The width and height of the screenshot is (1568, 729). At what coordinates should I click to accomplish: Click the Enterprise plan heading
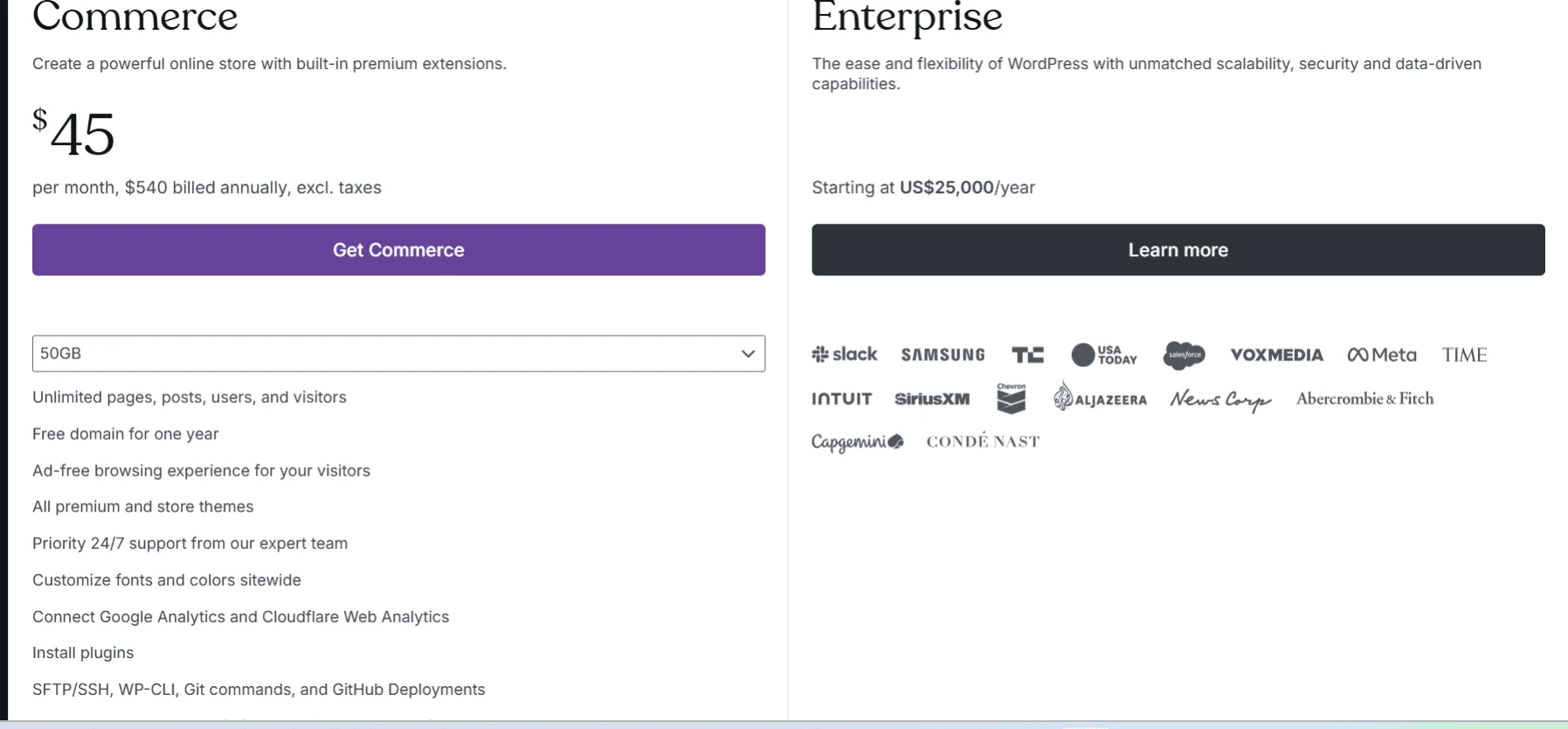(x=907, y=17)
